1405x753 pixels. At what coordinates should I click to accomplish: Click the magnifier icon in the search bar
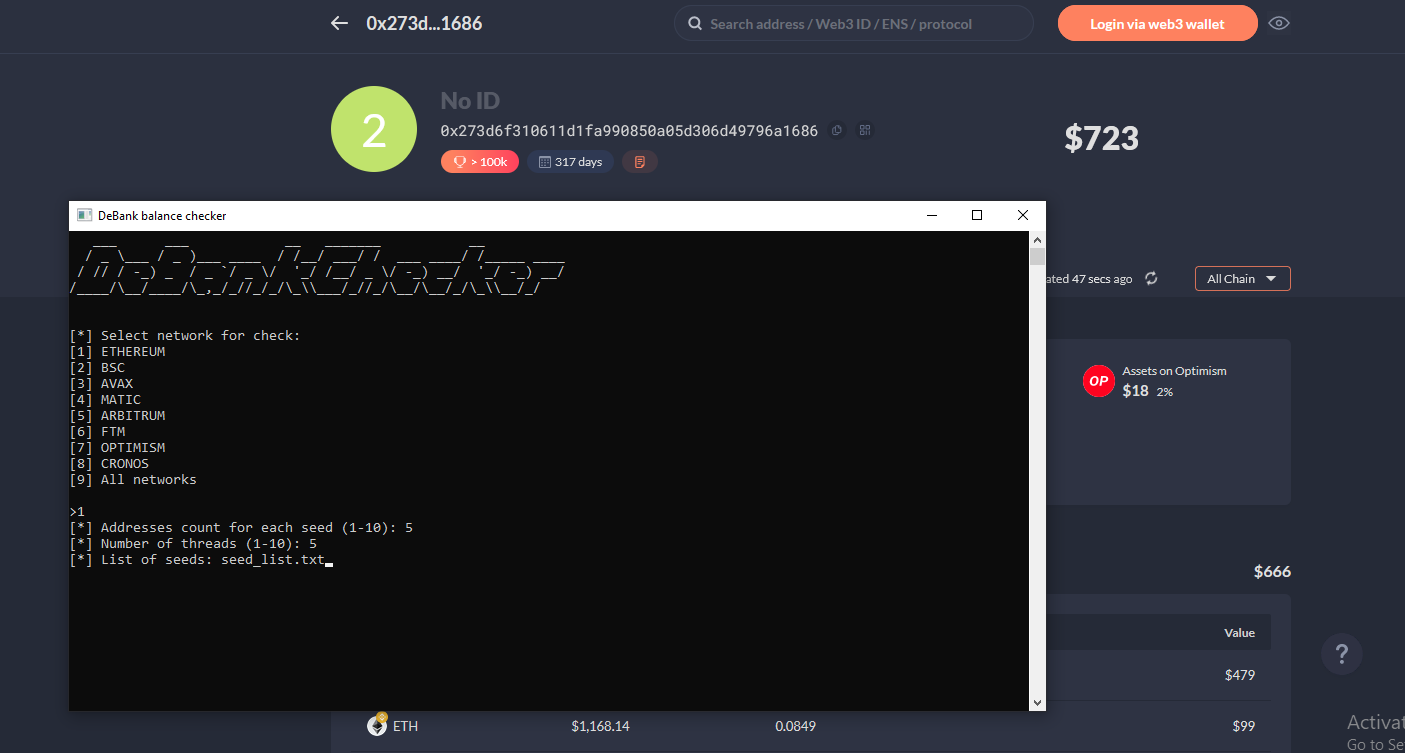click(694, 23)
